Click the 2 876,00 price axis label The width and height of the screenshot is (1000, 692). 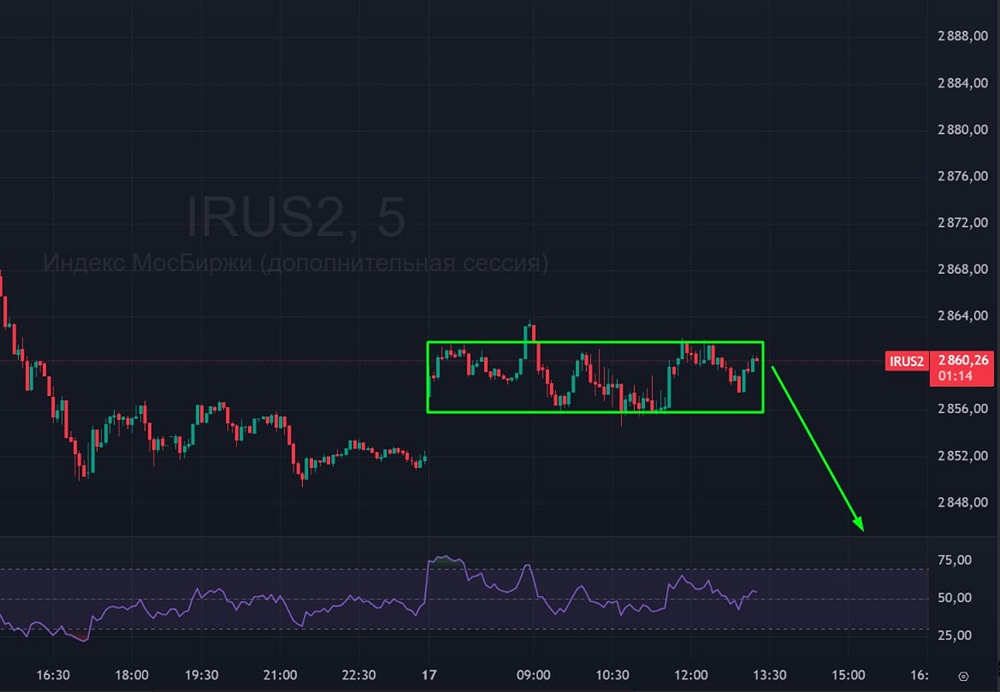[962, 176]
